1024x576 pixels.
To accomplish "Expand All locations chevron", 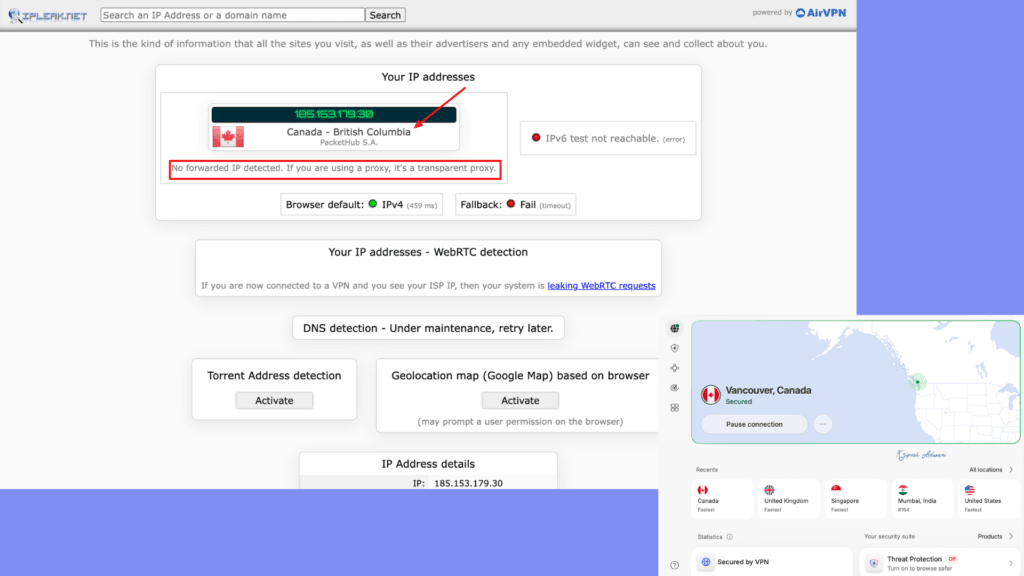I will (1011, 470).
